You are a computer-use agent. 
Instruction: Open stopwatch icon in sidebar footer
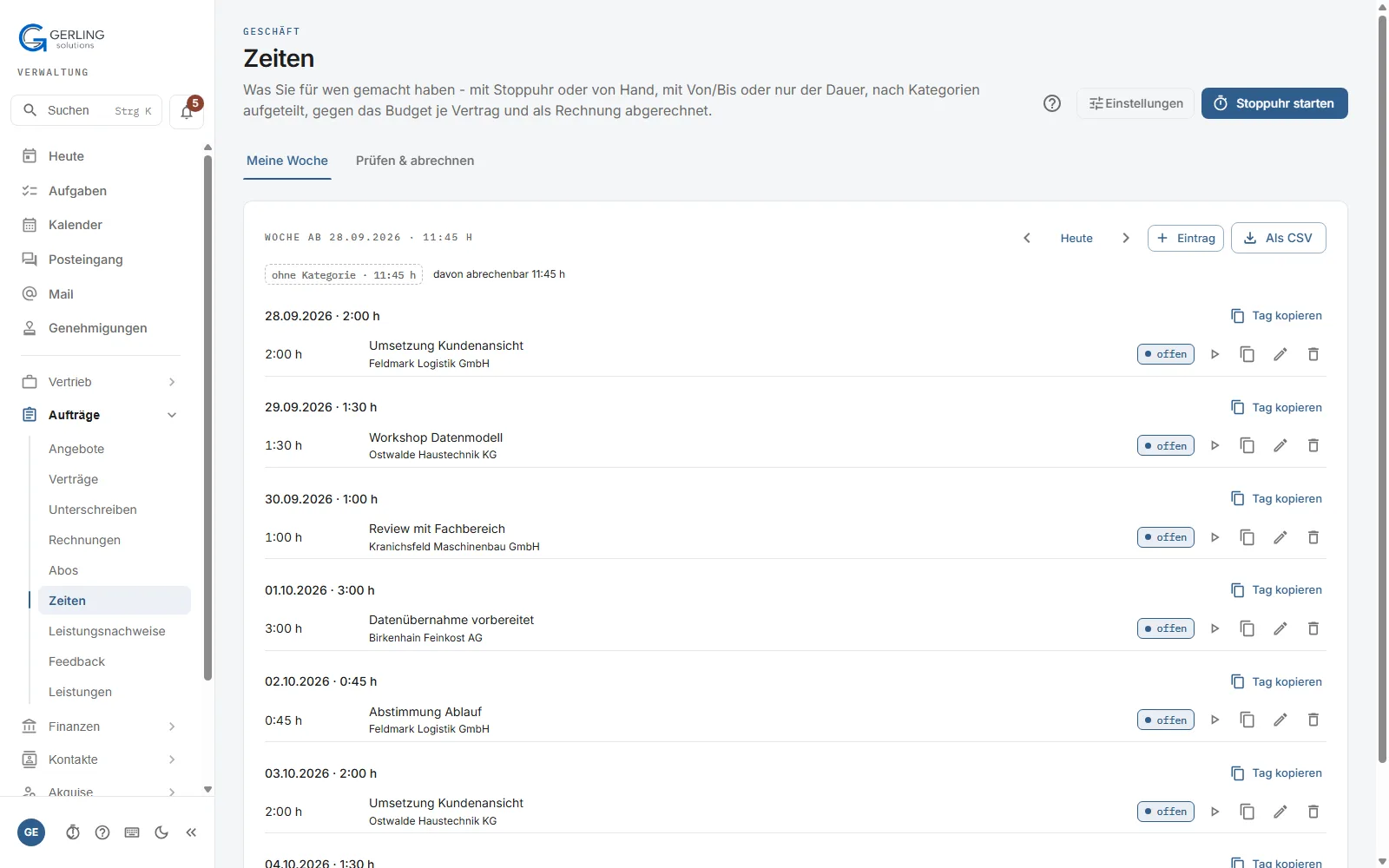coord(73,832)
